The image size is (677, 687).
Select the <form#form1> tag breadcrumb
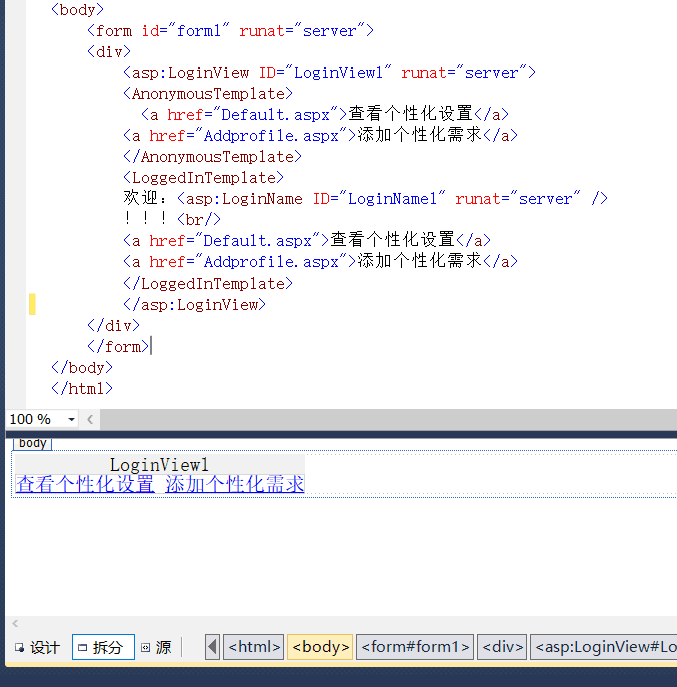415,647
